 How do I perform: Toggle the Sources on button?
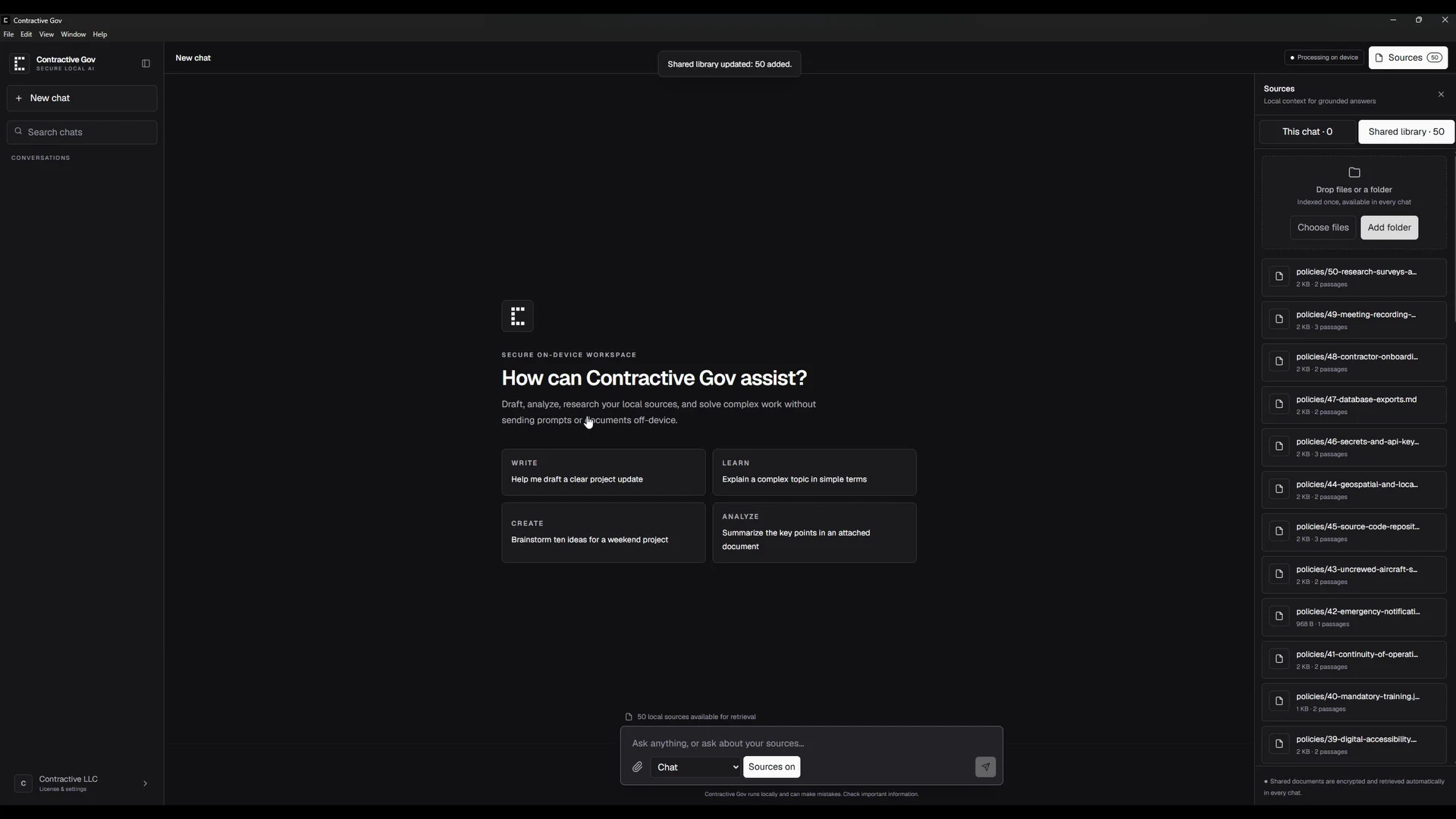tap(771, 767)
